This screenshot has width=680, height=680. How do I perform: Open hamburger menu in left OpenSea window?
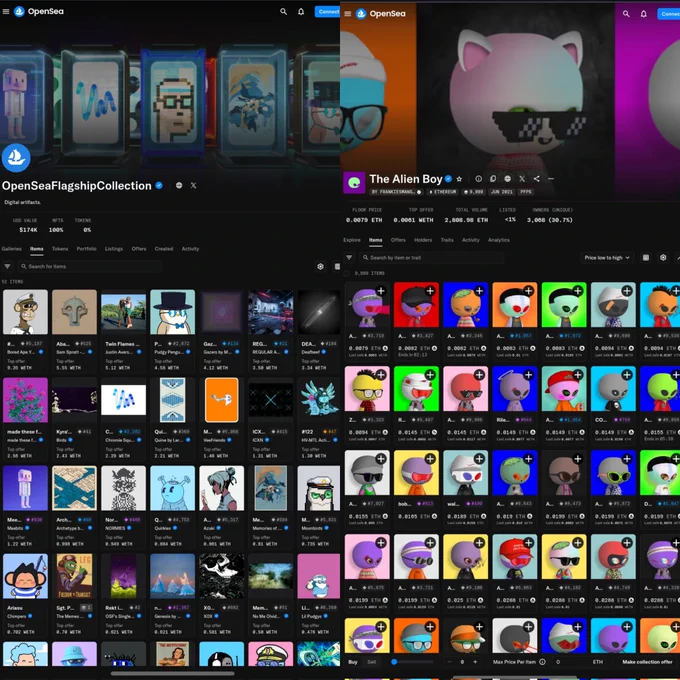(6, 11)
